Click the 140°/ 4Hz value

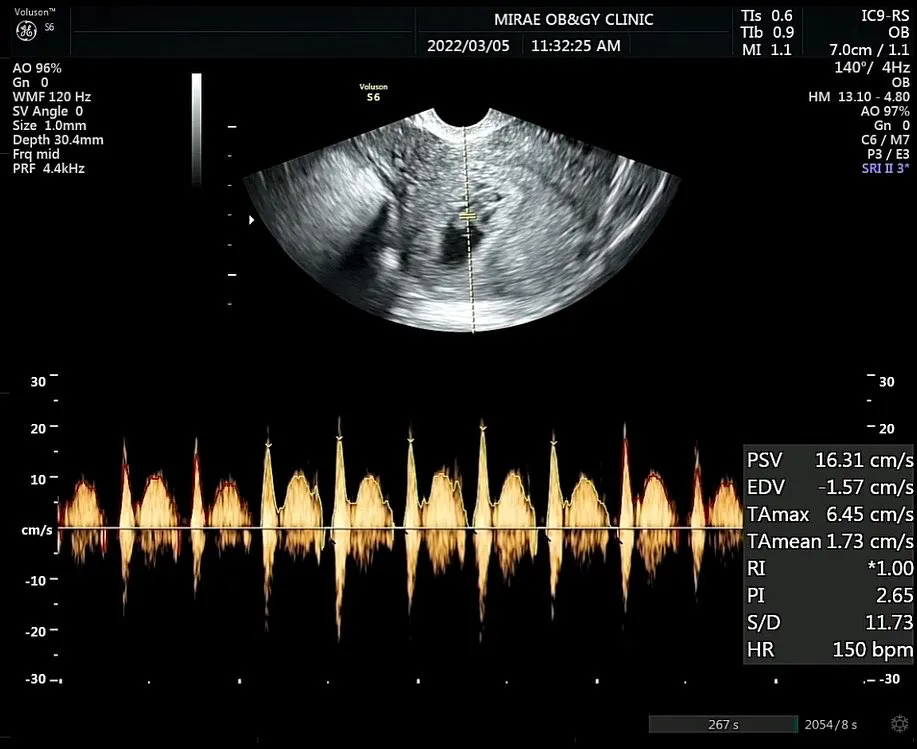[872, 67]
